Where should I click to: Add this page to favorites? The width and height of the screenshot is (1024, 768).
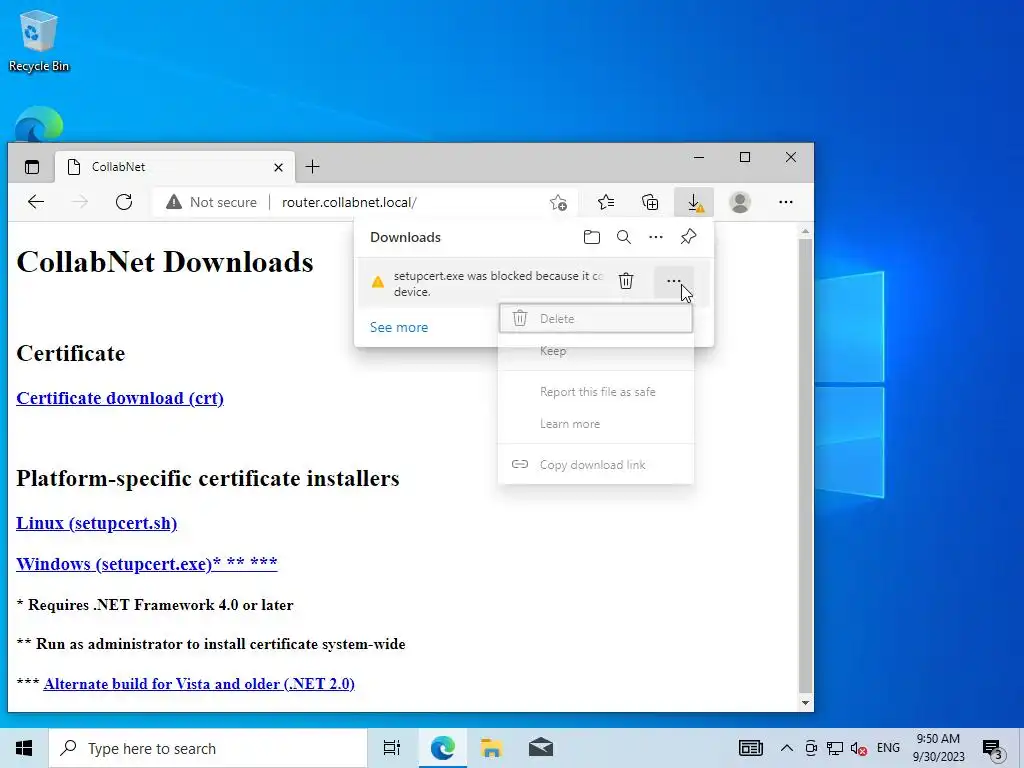coord(558,203)
